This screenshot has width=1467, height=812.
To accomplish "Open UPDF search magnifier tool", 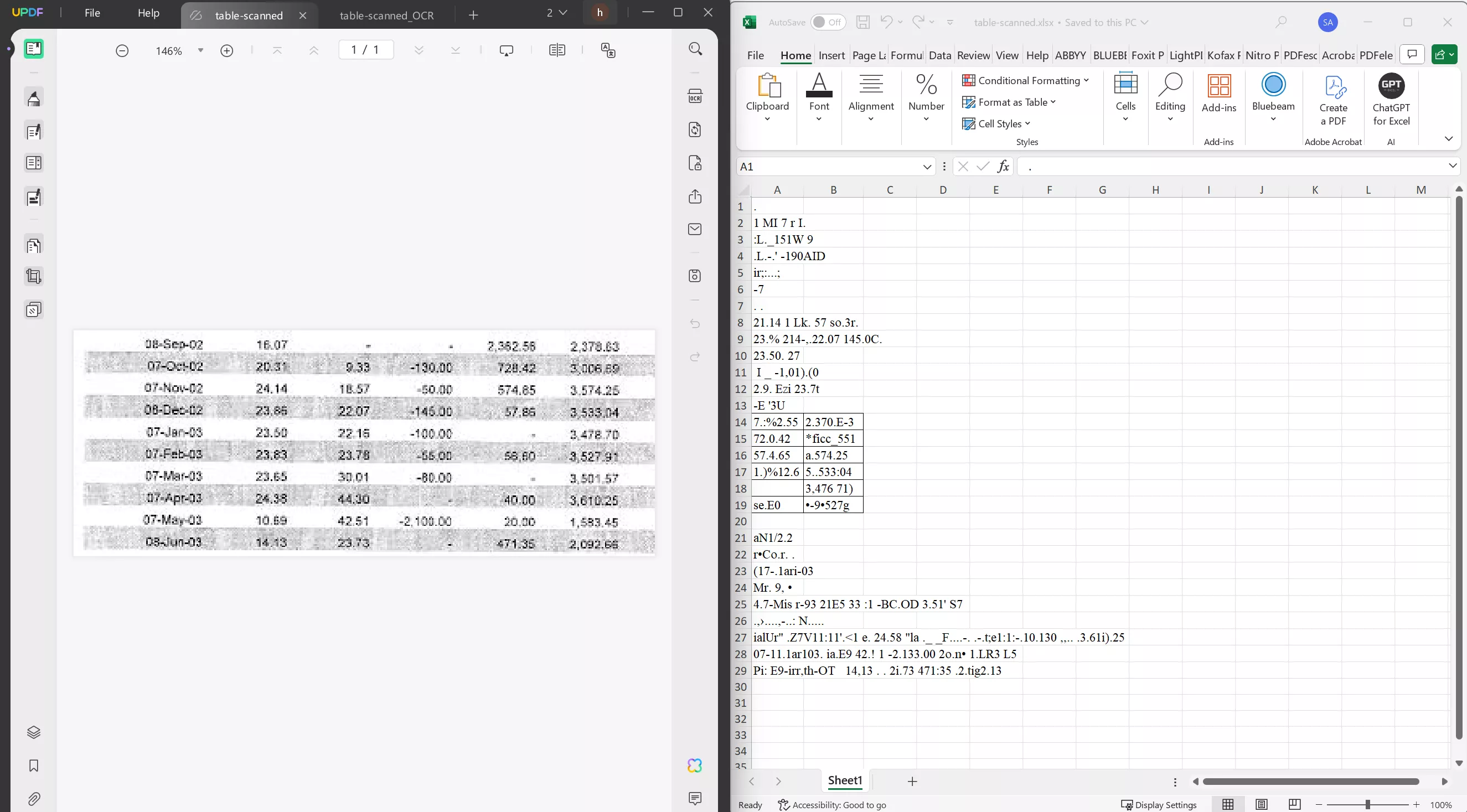I will tap(695, 49).
